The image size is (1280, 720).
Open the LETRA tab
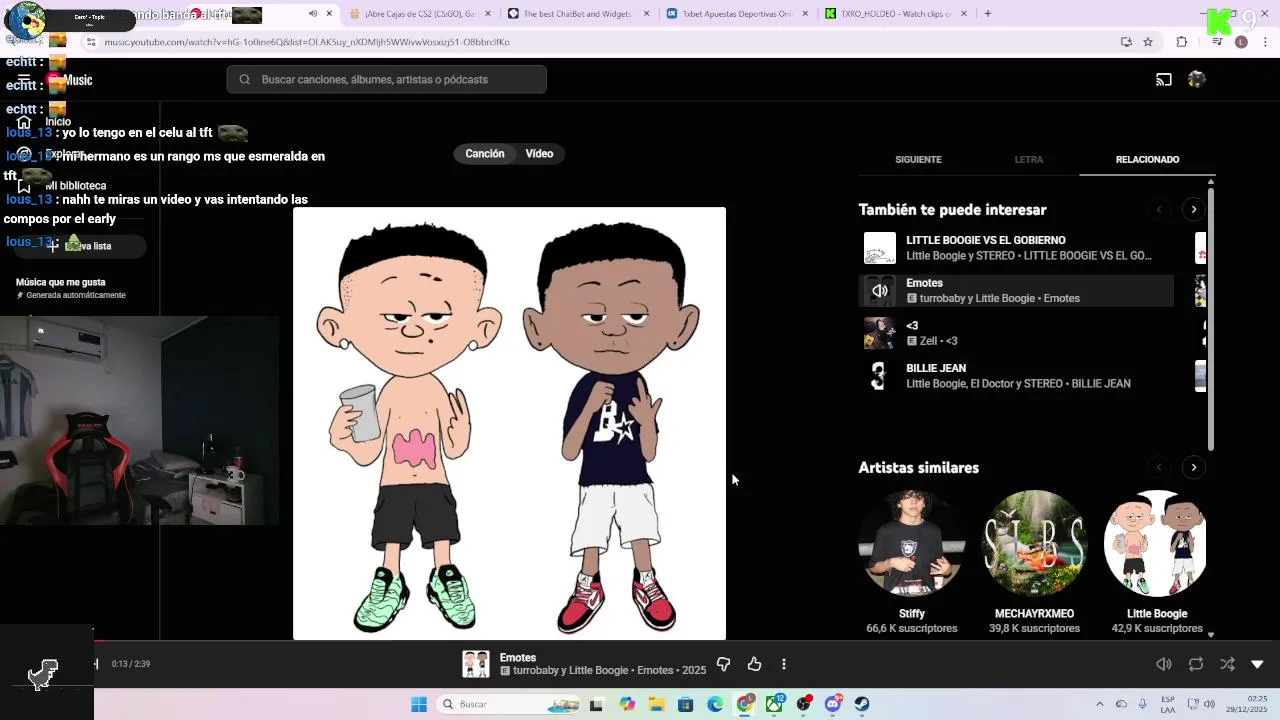1029,160
